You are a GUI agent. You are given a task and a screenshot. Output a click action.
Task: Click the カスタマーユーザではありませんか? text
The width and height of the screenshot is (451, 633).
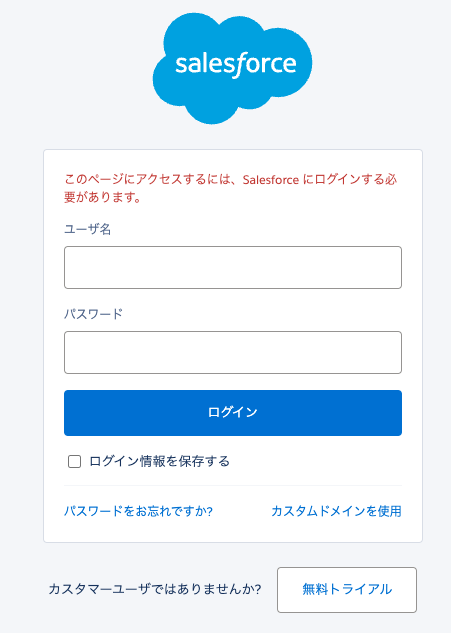click(x=155, y=589)
